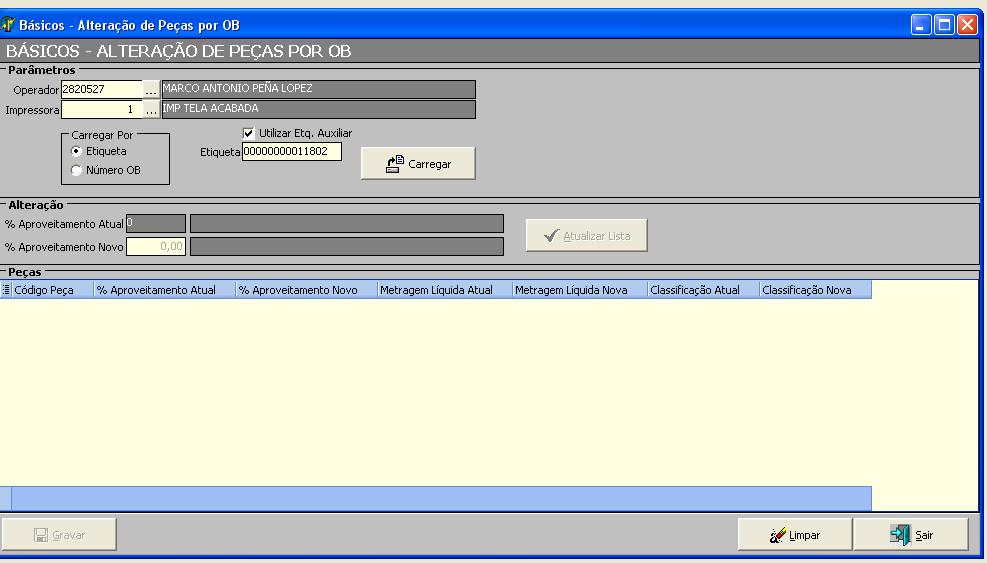Uncheck Utilizar Etq. Auxiliar checkbox

(249, 133)
